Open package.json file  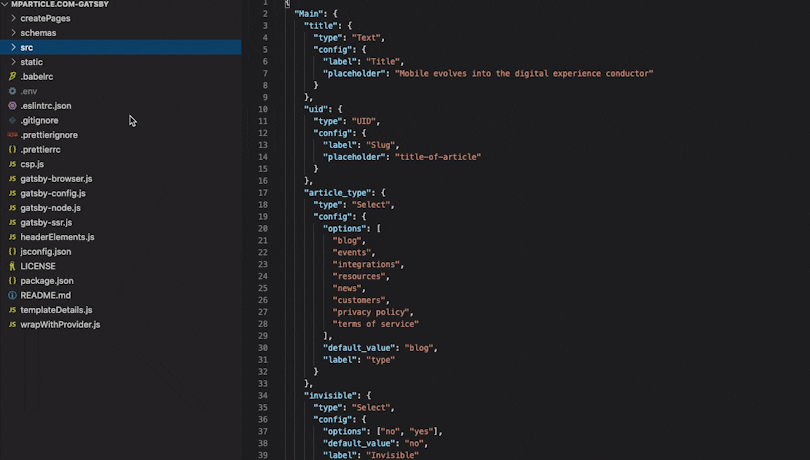pos(47,281)
